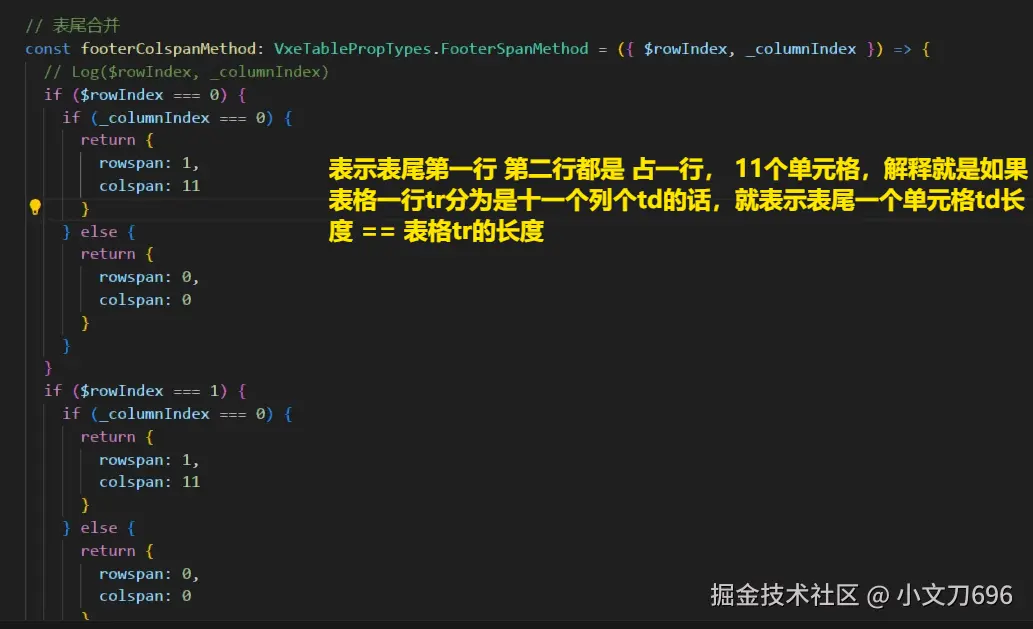Click the second '} else {' line

pyautogui.click(x=99, y=528)
